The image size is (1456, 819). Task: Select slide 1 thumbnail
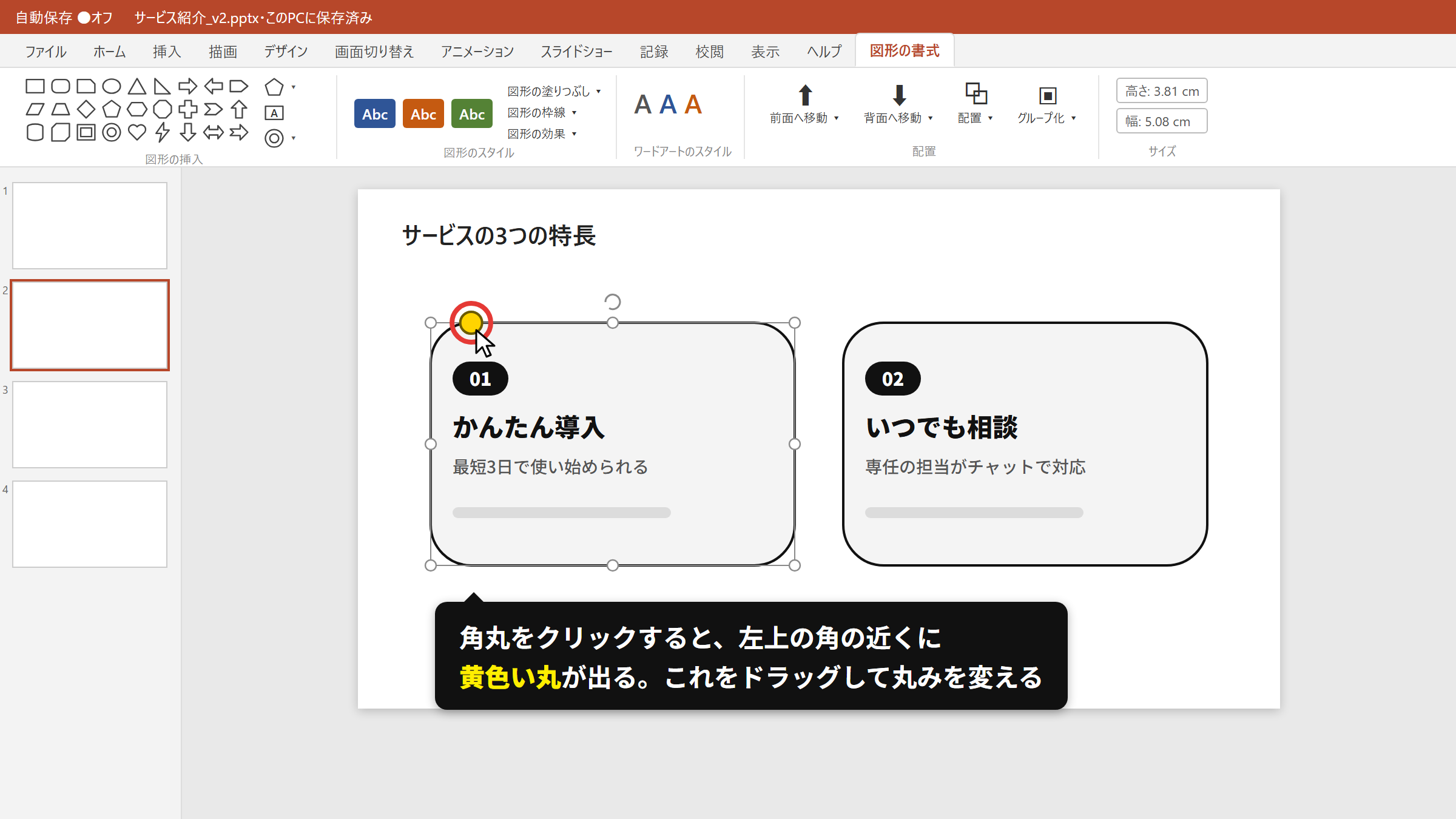(x=90, y=226)
